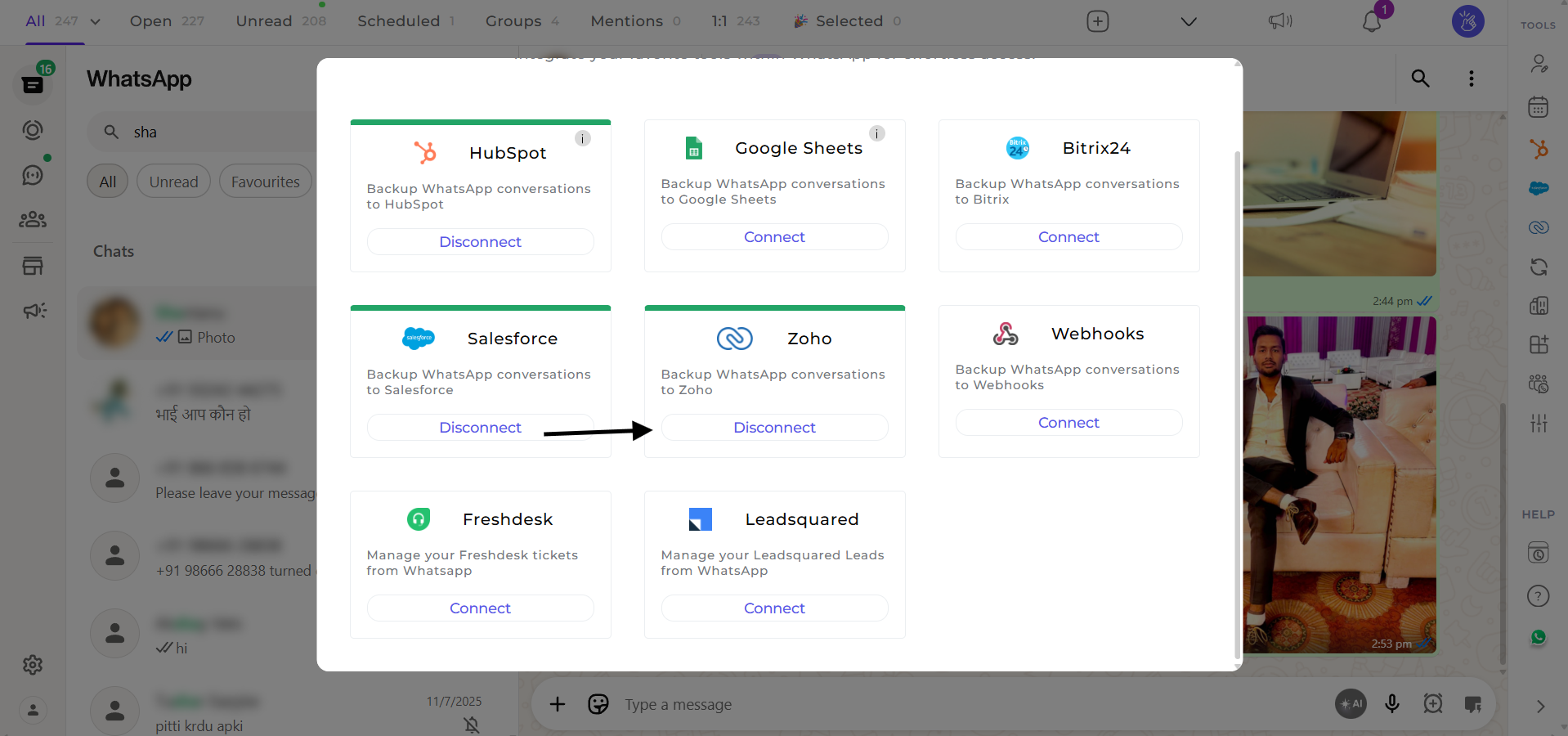This screenshot has height=736, width=1568.
Task: Disconnect the Zoho integration
Action: (774, 428)
